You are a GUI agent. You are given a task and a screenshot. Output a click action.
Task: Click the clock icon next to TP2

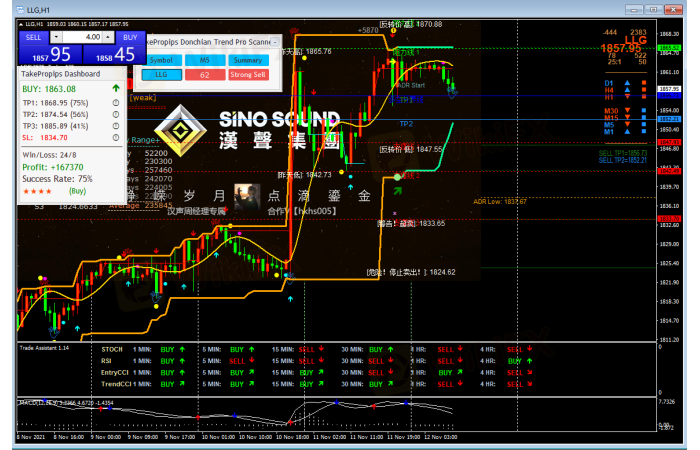point(116,115)
